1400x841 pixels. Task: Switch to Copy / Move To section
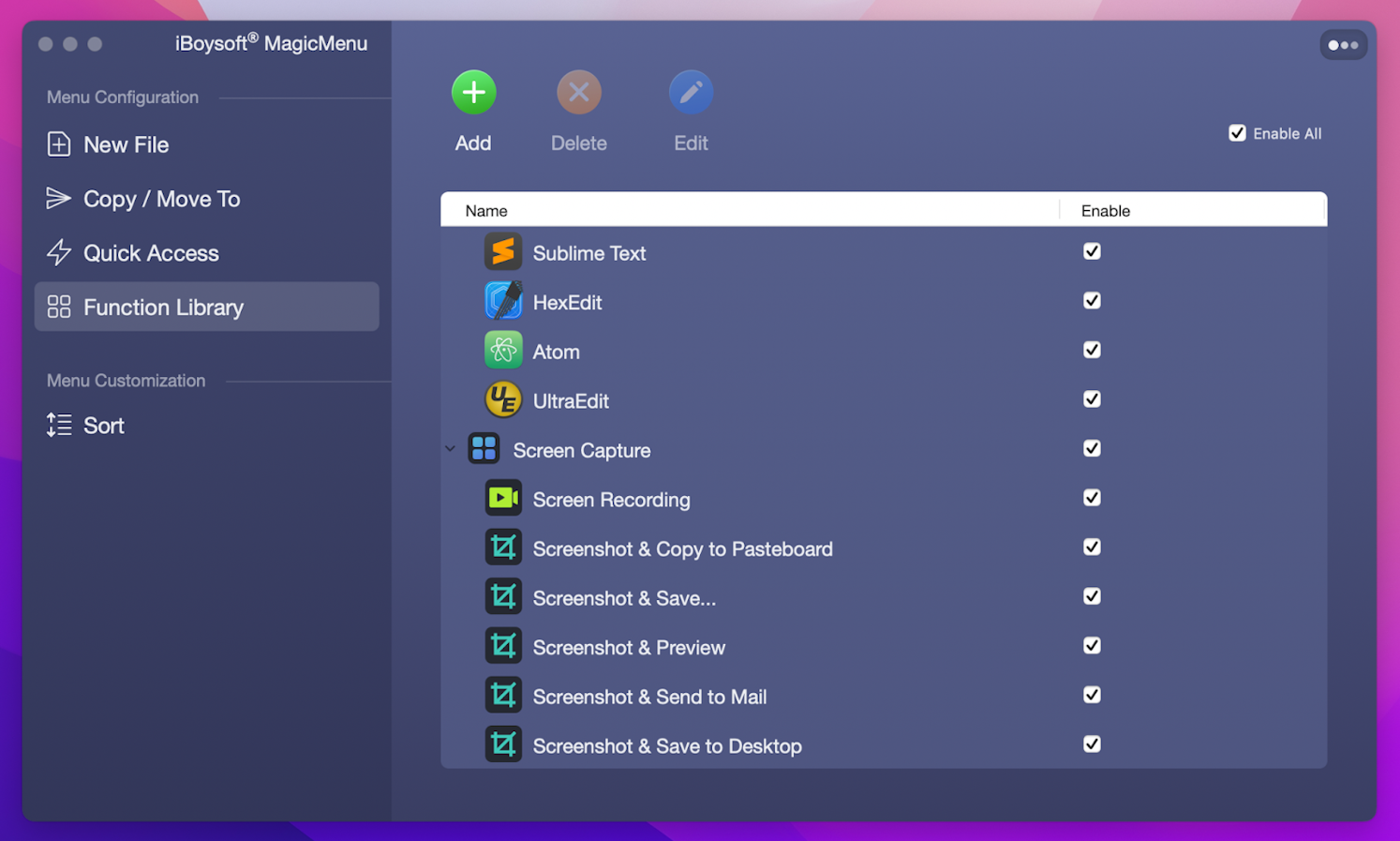pos(160,198)
